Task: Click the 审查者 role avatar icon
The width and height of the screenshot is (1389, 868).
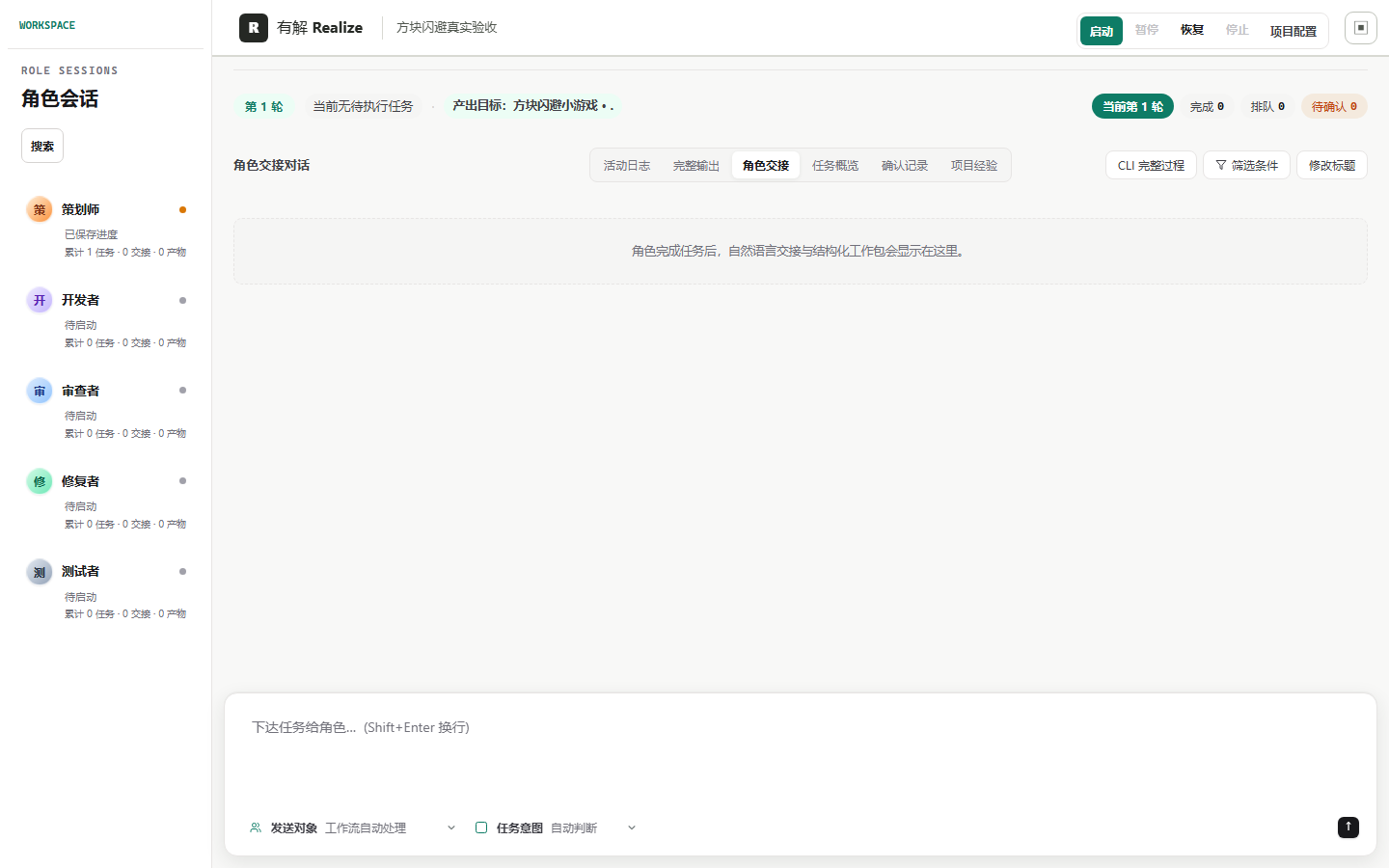Action: coord(40,391)
